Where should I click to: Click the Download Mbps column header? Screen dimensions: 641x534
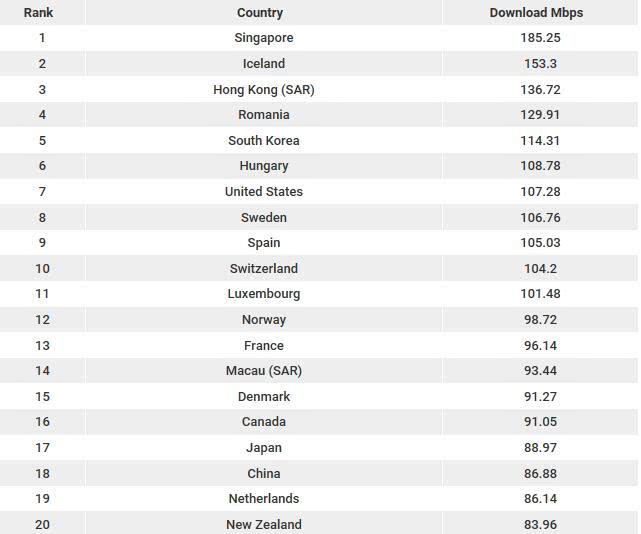click(x=536, y=13)
